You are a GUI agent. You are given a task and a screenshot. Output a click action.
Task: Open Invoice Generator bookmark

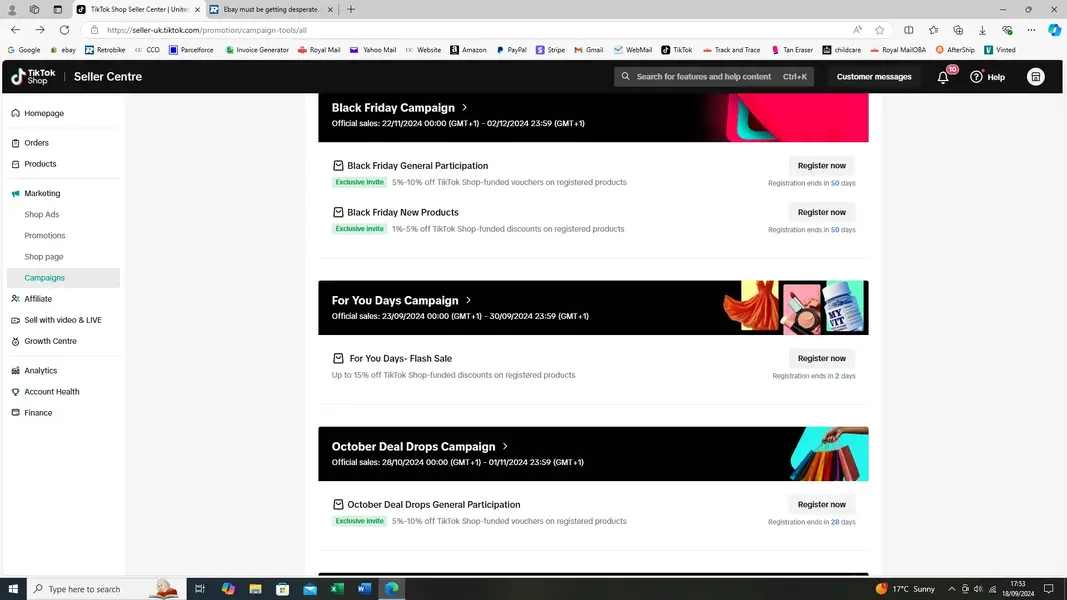pyautogui.click(x=257, y=50)
